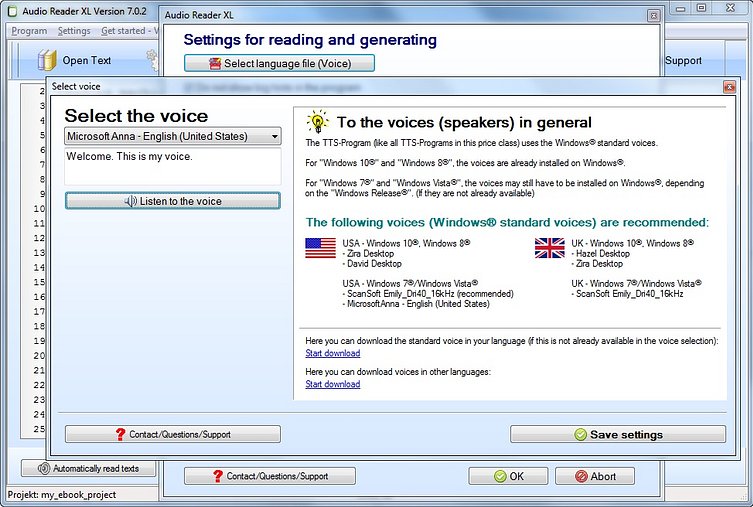Open the Program menu
The width and height of the screenshot is (753, 507).
click(29, 31)
